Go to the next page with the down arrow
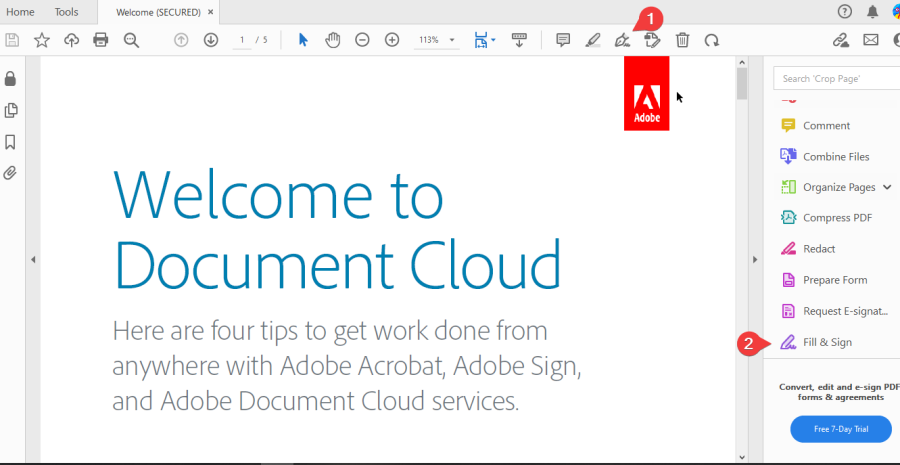Screen dimensions: 900x465 pos(210,40)
